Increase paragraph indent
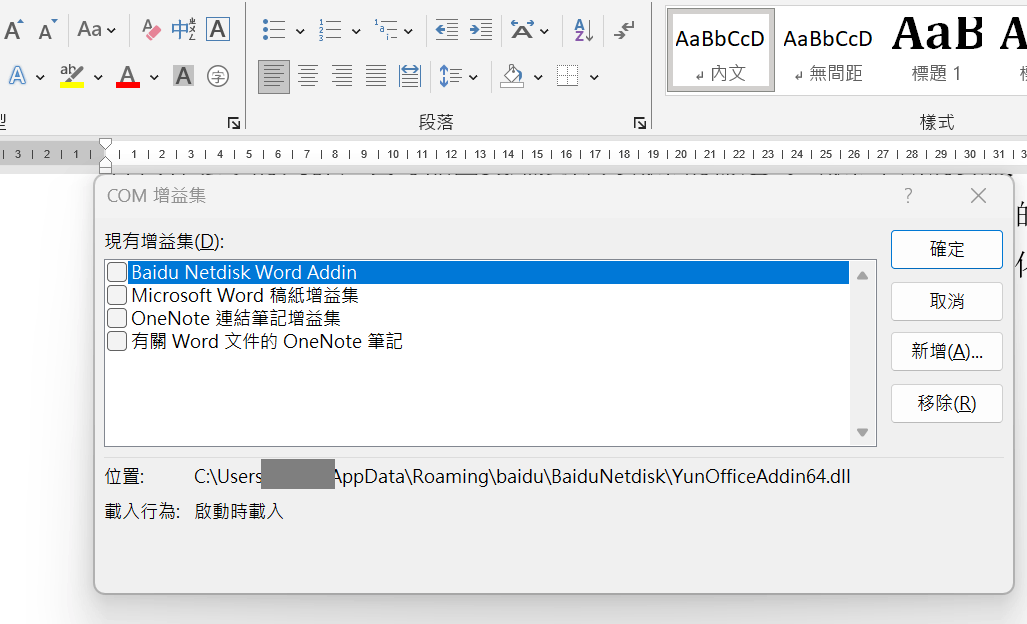The width and height of the screenshot is (1027, 624). click(x=481, y=29)
